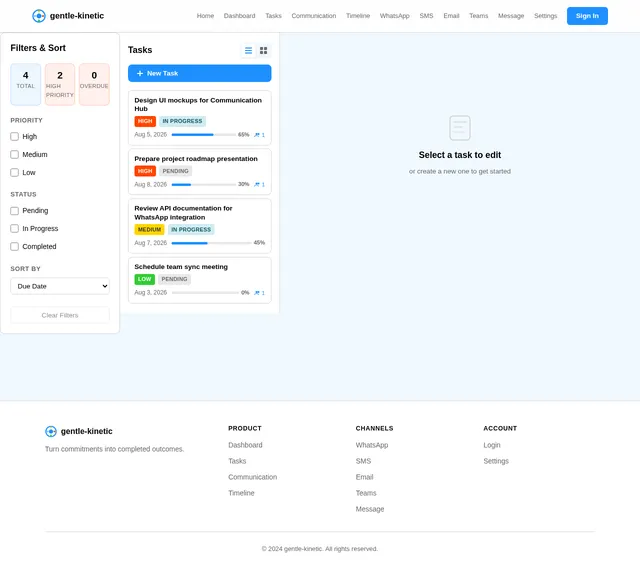Switch to grid view icon
Image resolution: width=640 pixels, height=566 pixels.
coord(264,51)
